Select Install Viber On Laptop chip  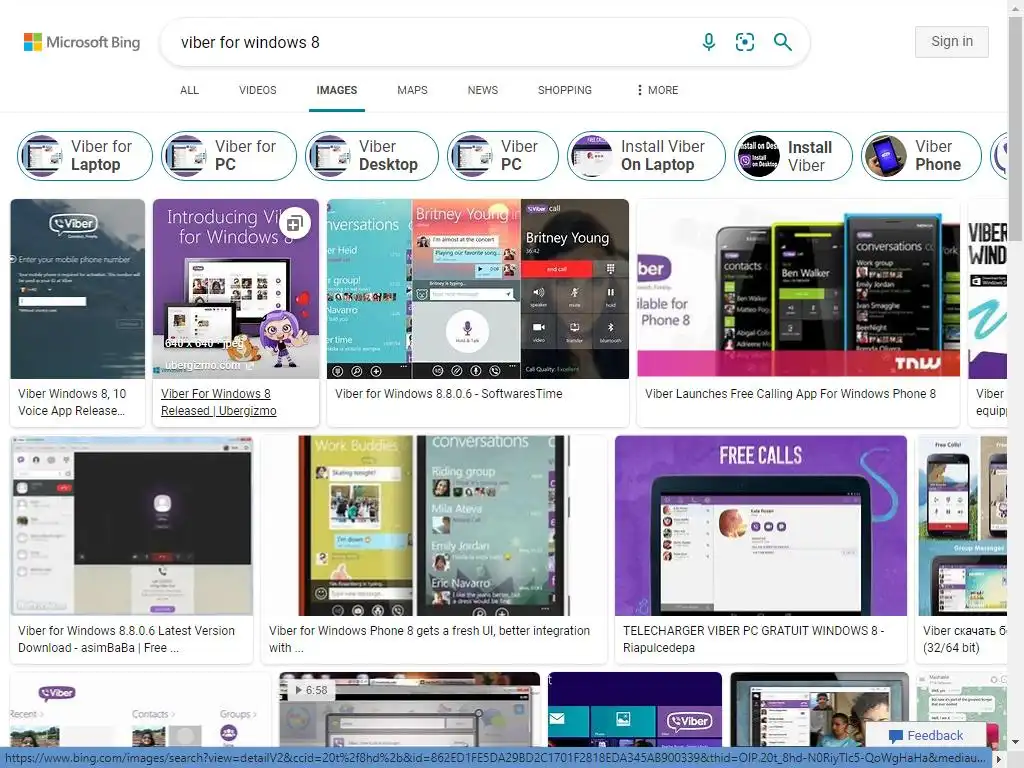tap(647, 155)
